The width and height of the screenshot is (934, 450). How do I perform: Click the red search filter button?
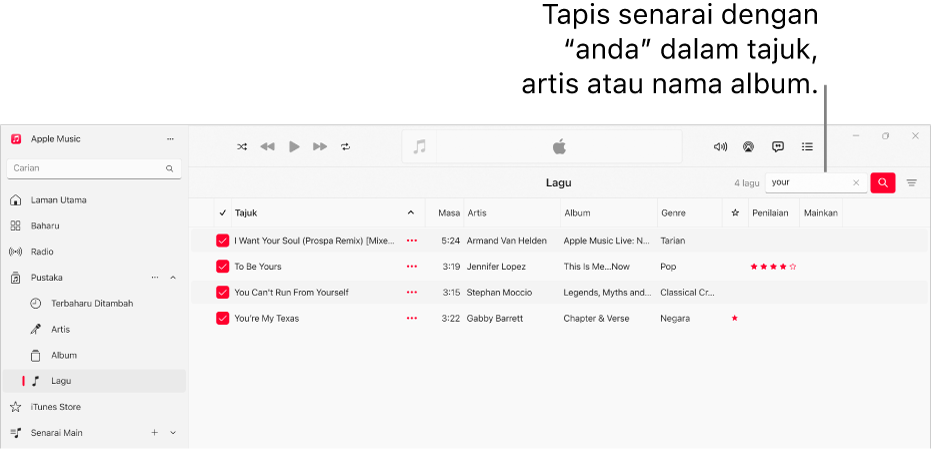click(883, 183)
